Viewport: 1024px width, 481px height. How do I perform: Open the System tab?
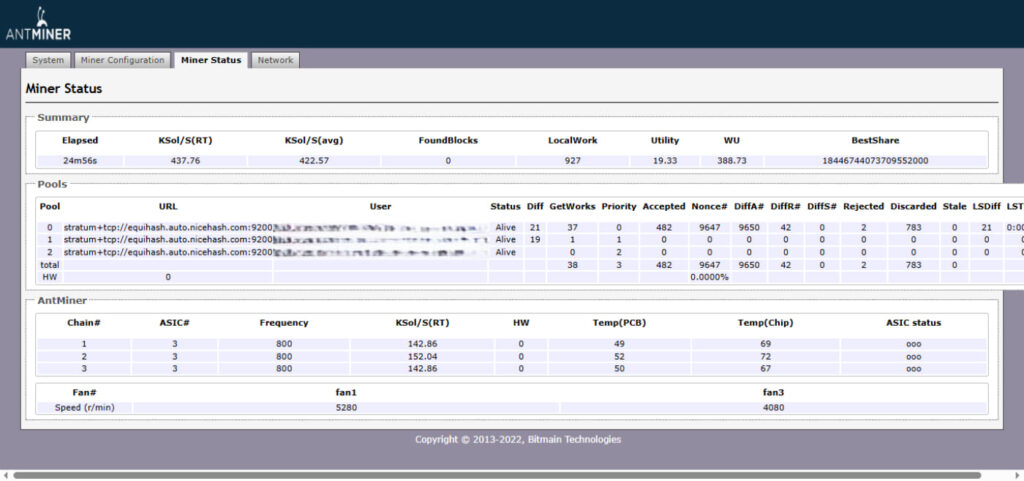(x=48, y=60)
